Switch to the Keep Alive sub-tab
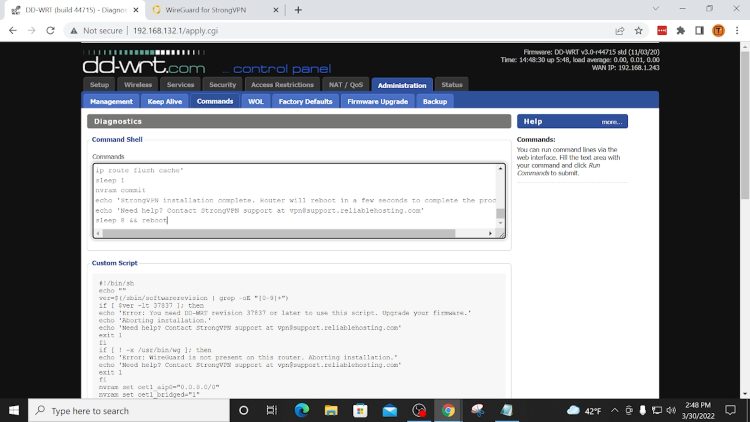Image resolution: width=750 pixels, height=422 pixels. (165, 101)
